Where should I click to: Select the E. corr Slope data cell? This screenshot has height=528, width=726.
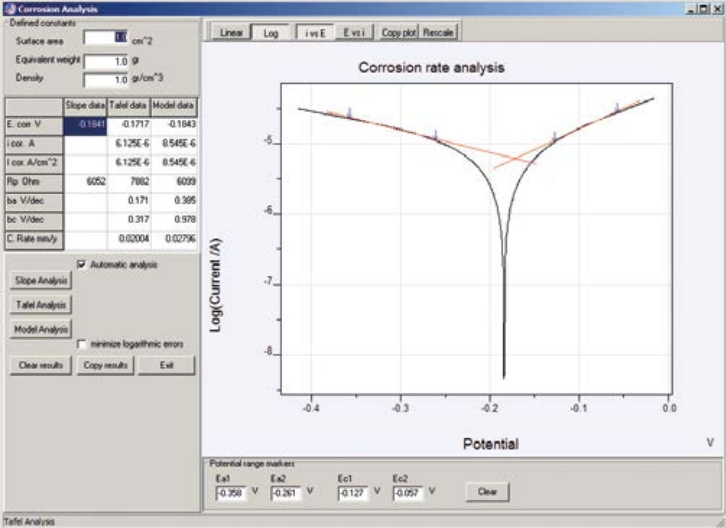84,124
